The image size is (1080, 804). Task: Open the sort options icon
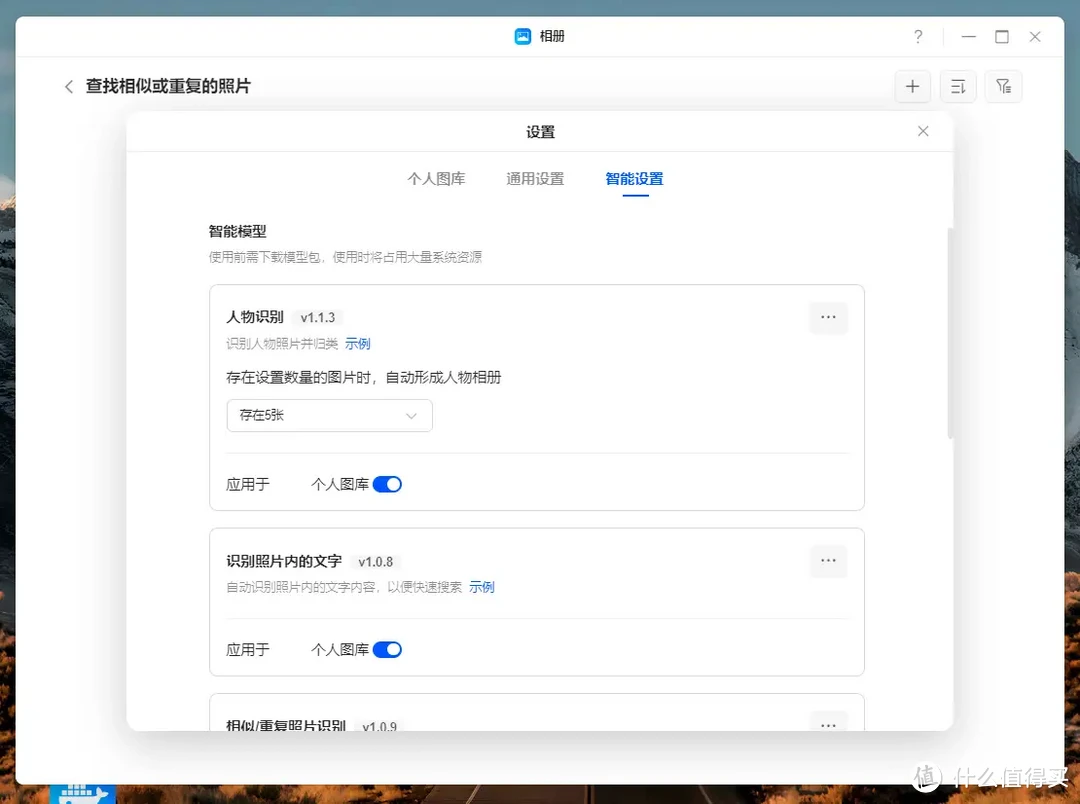957,86
